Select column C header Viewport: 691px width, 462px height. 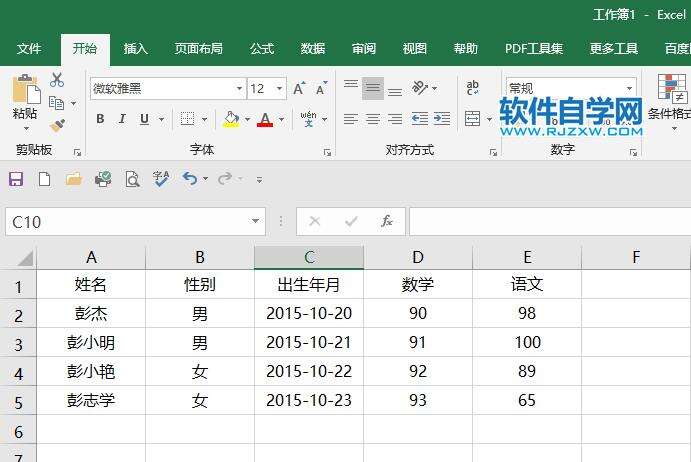[309, 257]
